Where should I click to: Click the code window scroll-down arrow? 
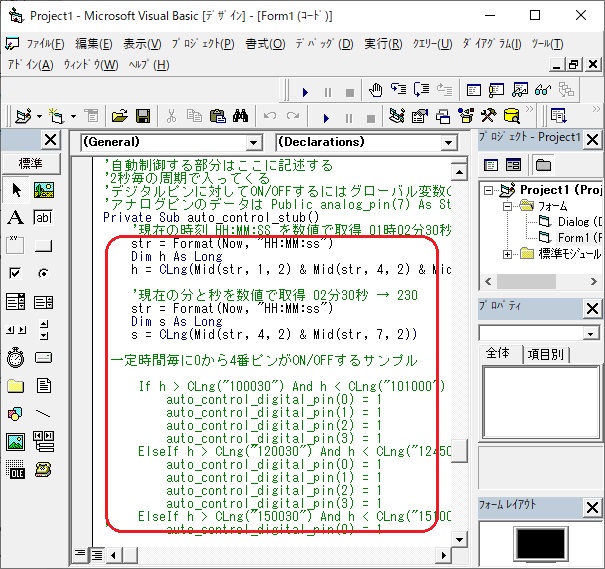coord(459,539)
